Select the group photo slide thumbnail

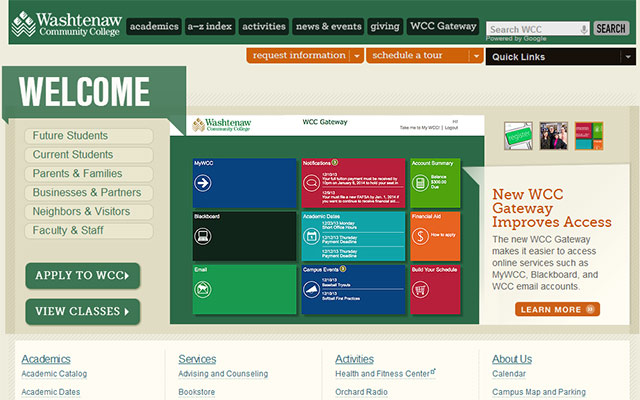[553, 136]
